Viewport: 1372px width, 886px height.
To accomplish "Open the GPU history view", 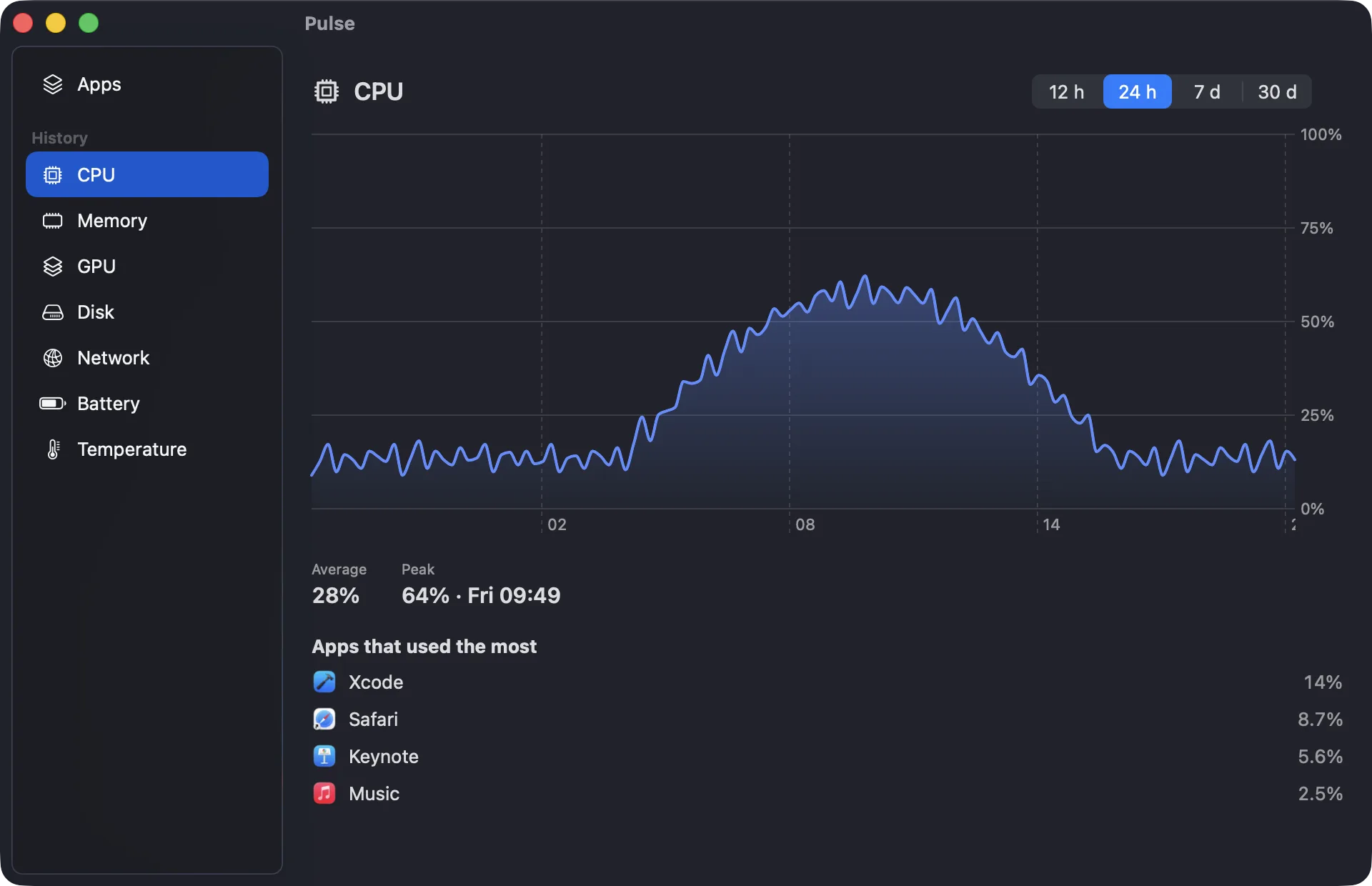I will pyautogui.click(x=147, y=267).
